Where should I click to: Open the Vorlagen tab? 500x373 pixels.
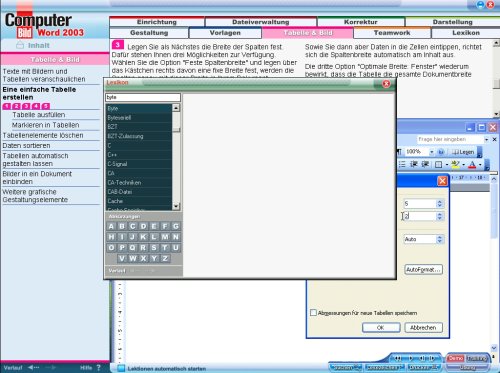point(225,33)
